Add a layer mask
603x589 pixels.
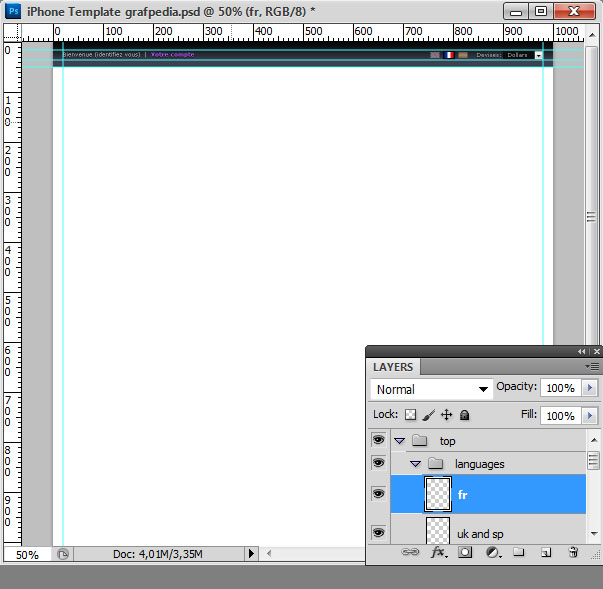[x=465, y=552]
